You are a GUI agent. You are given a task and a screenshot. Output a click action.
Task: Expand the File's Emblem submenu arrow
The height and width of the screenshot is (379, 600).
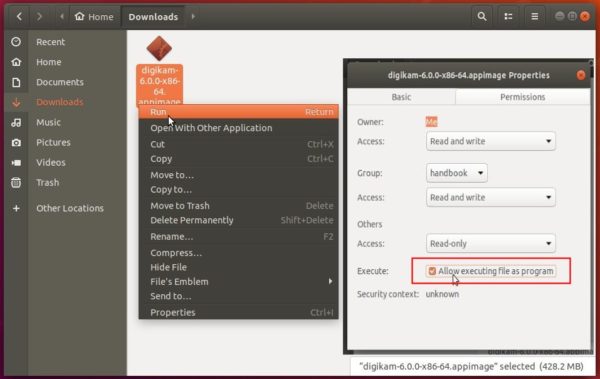[330, 281]
